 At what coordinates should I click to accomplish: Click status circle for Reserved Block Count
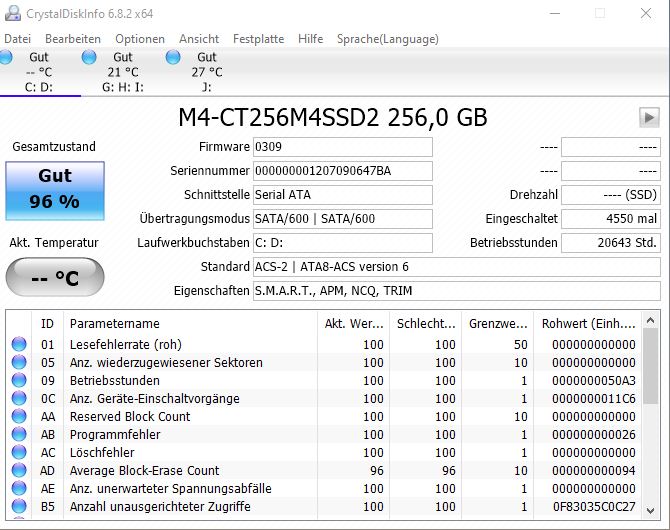coord(19,416)
